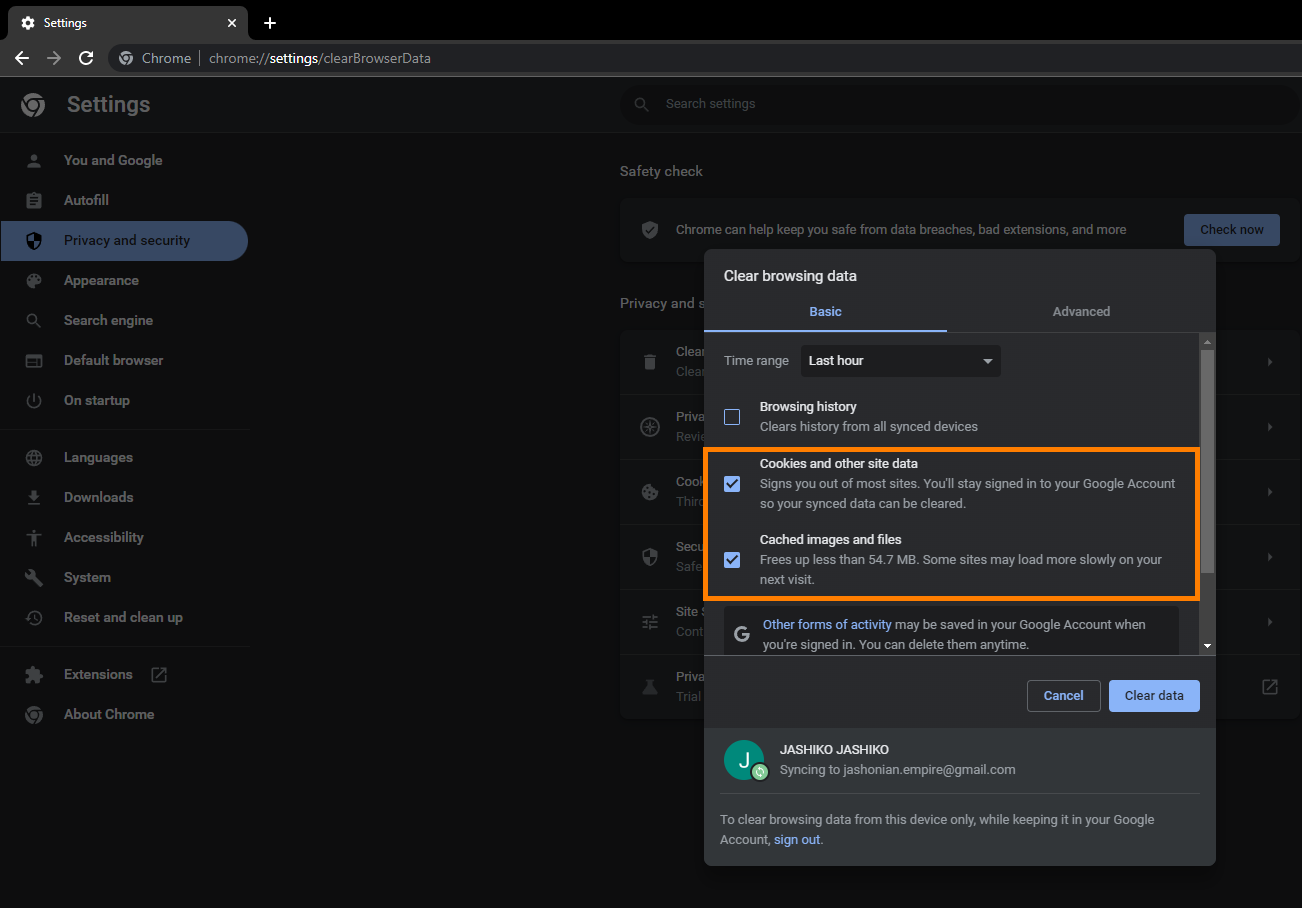
Task: Click the Chrome logo next to Settings heading
Action: pyautogui.click(x=33, y=105)
